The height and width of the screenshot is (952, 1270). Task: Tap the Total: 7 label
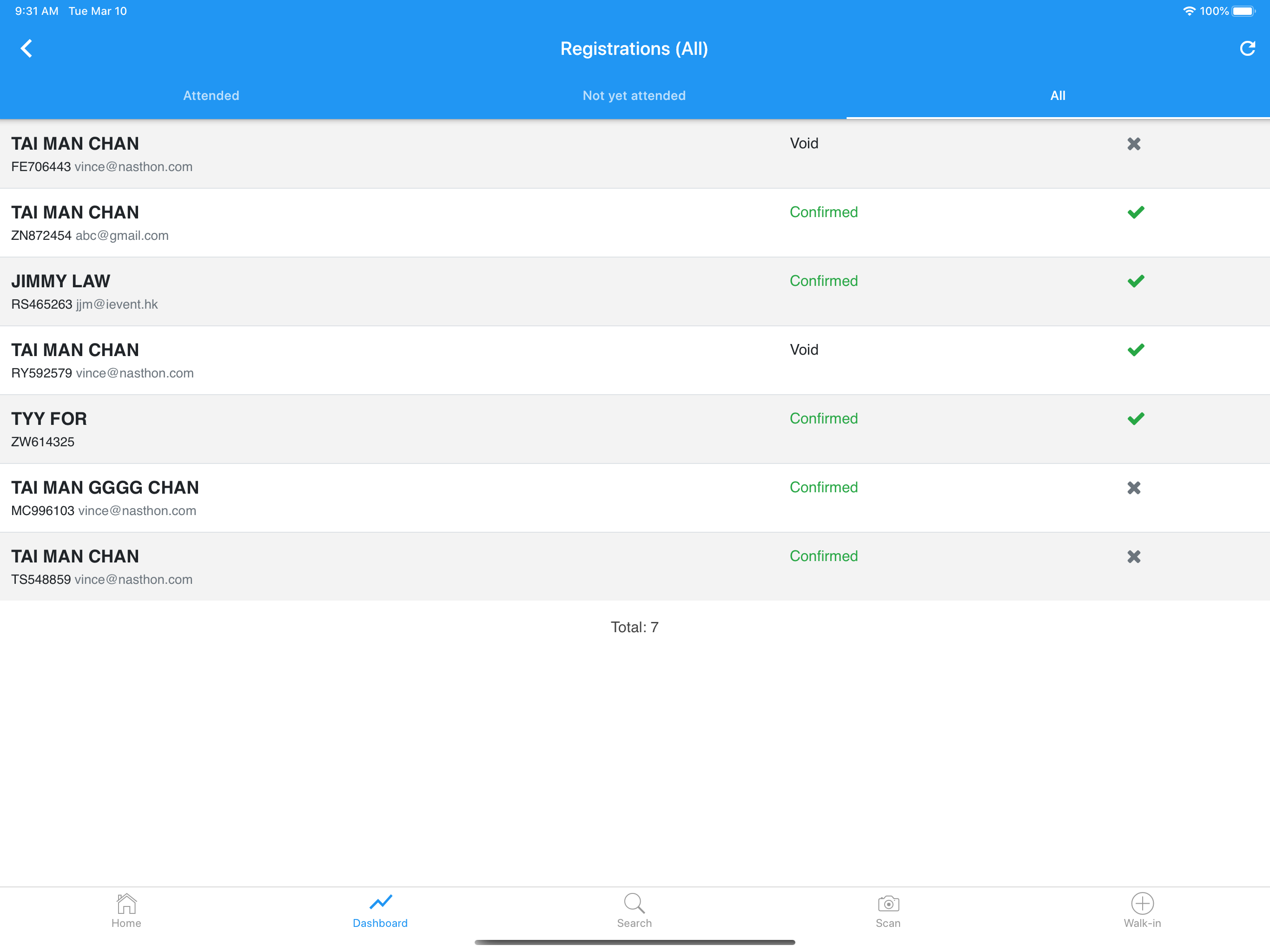click(635, 627)
